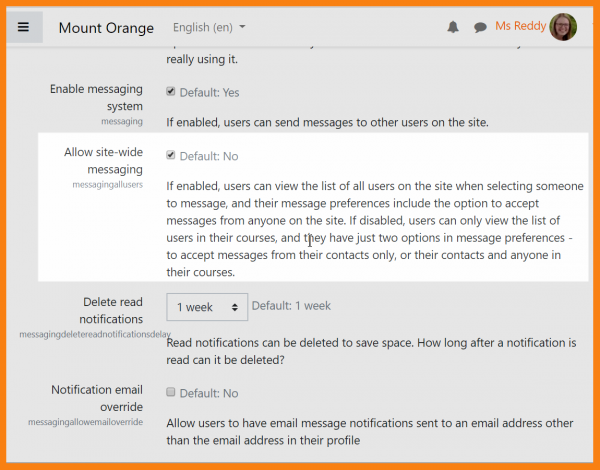The height and width of the screenshot is (470, 600).
Task: Click the Default: Yes text
Action: coord(209,93)
